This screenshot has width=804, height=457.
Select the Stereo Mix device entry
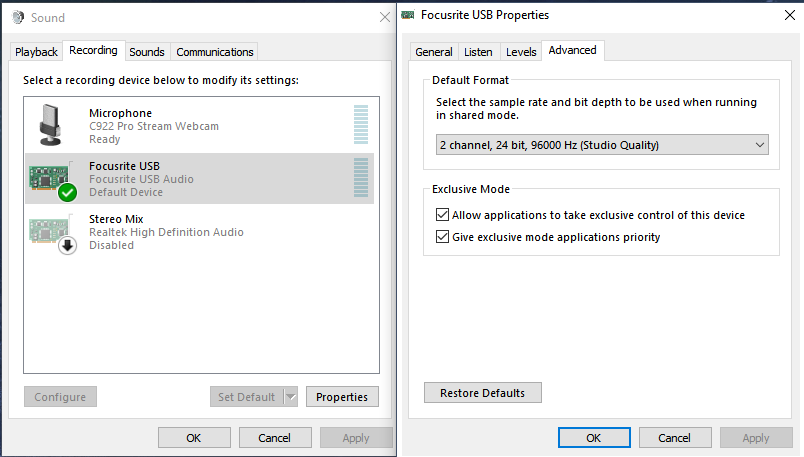200,232
